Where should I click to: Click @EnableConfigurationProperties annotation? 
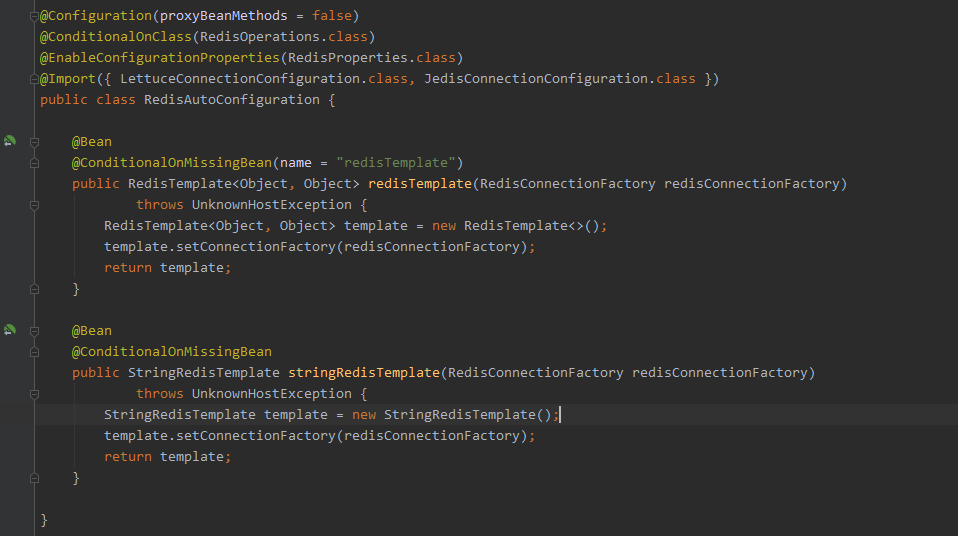(160, 57)
